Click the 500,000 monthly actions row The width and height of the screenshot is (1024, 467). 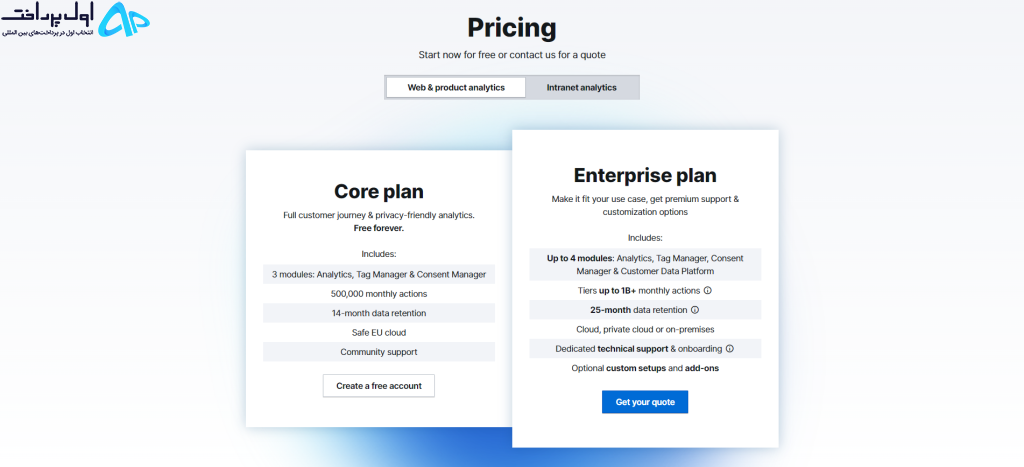[379, 294]
